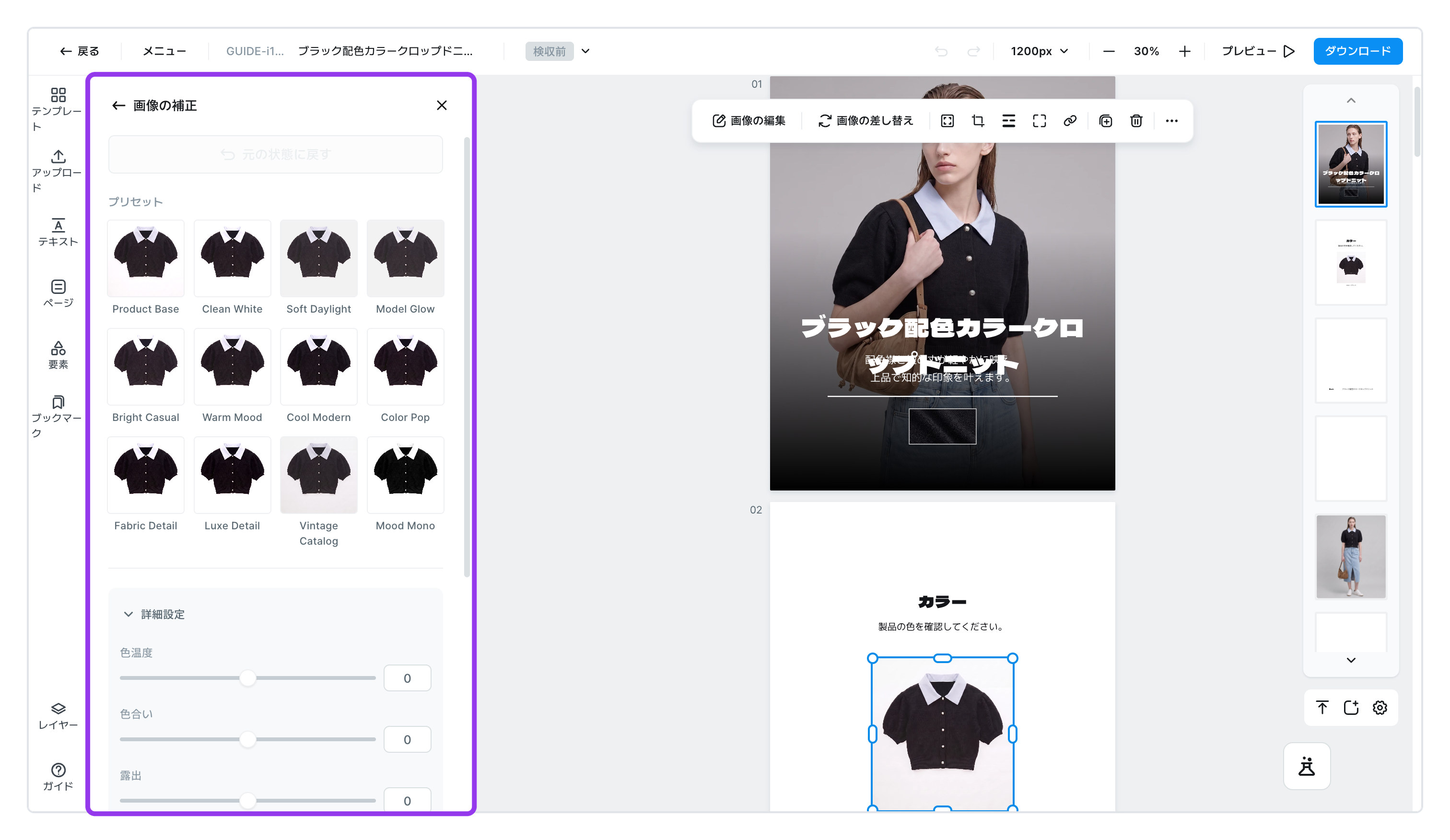Click the crop icon in image toolbar
Image resolution: width=1450 pixels, height=840 pixels.
click(978, 121)
